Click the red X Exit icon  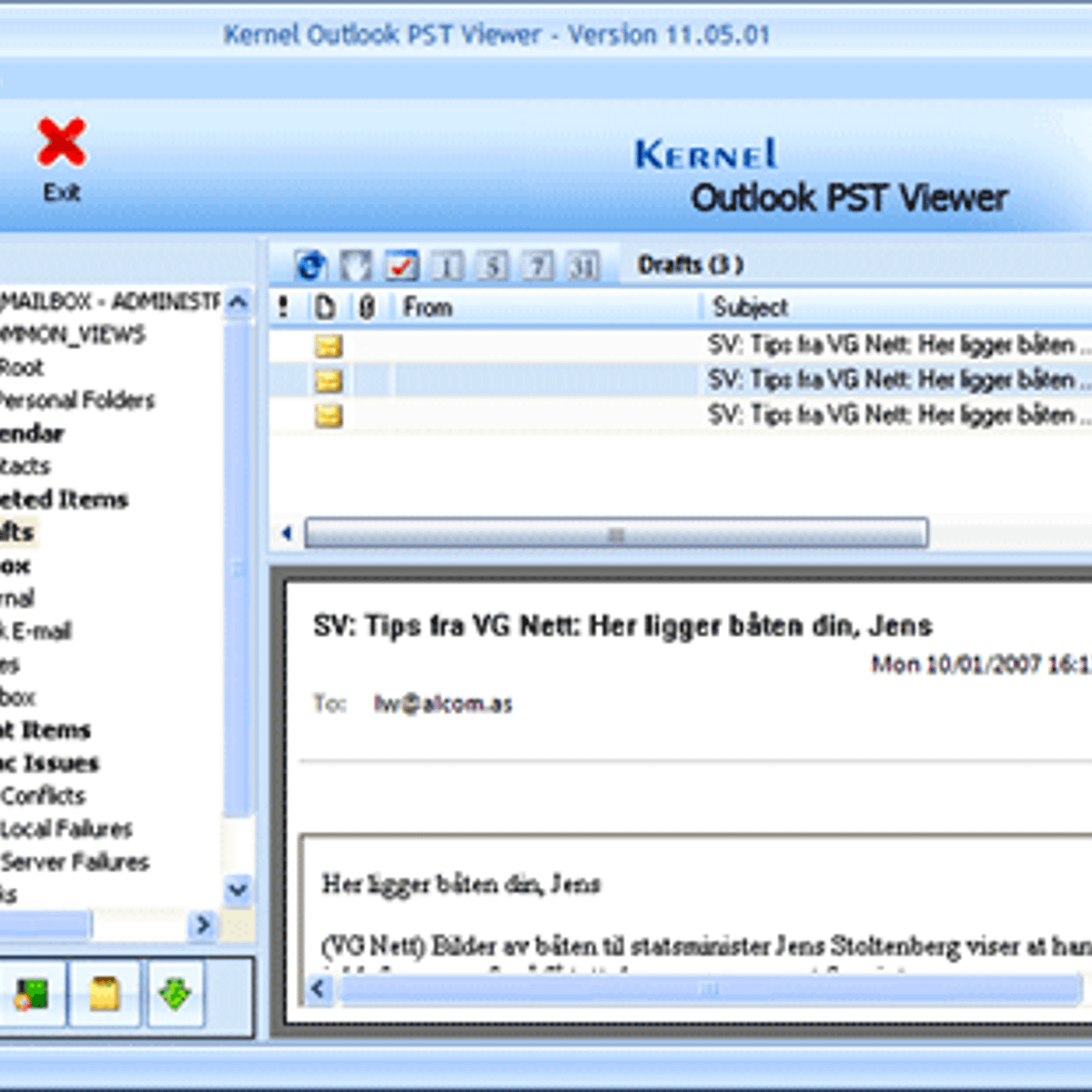tap(61, 144)
